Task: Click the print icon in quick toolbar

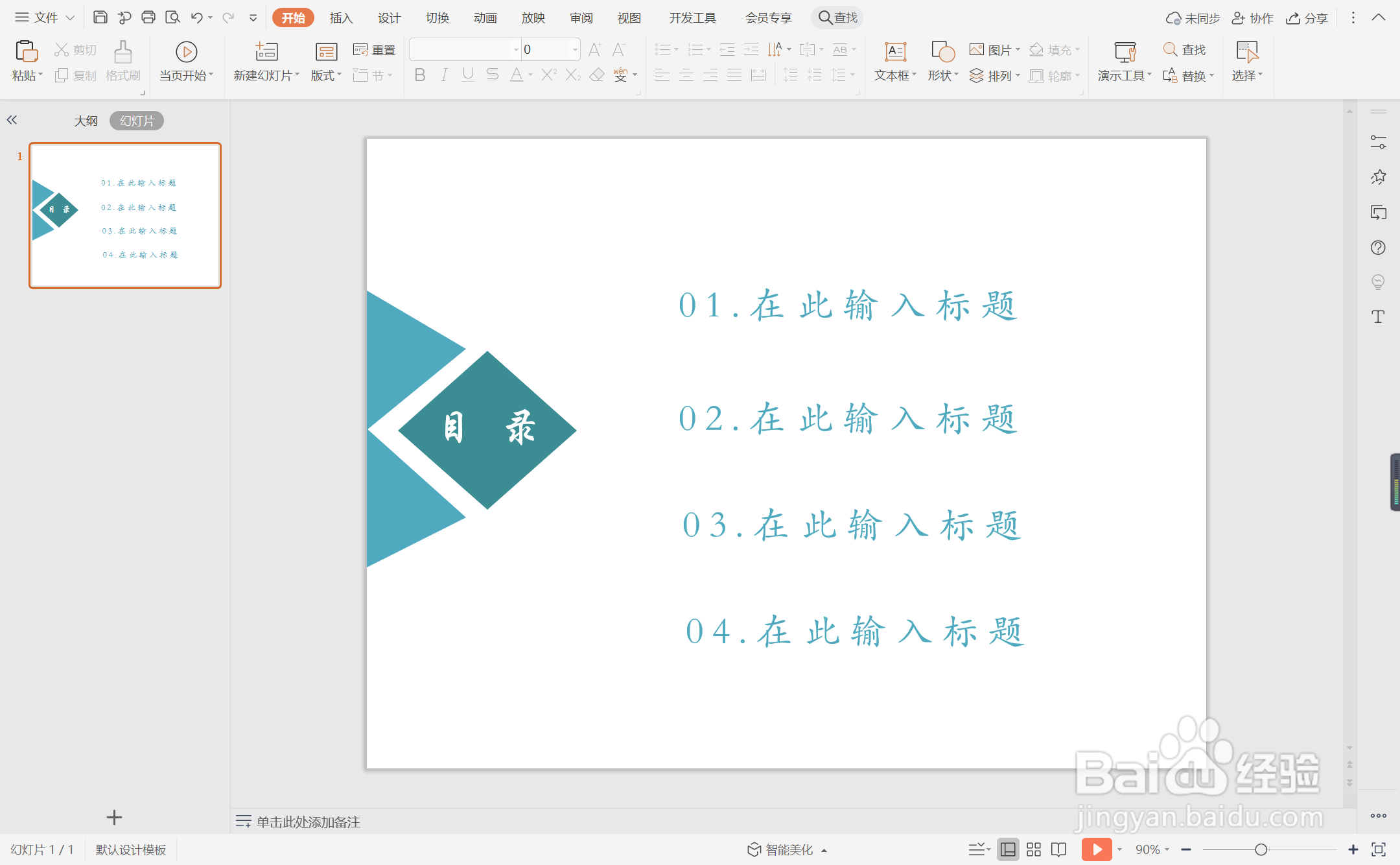Action: pos(148,18)
